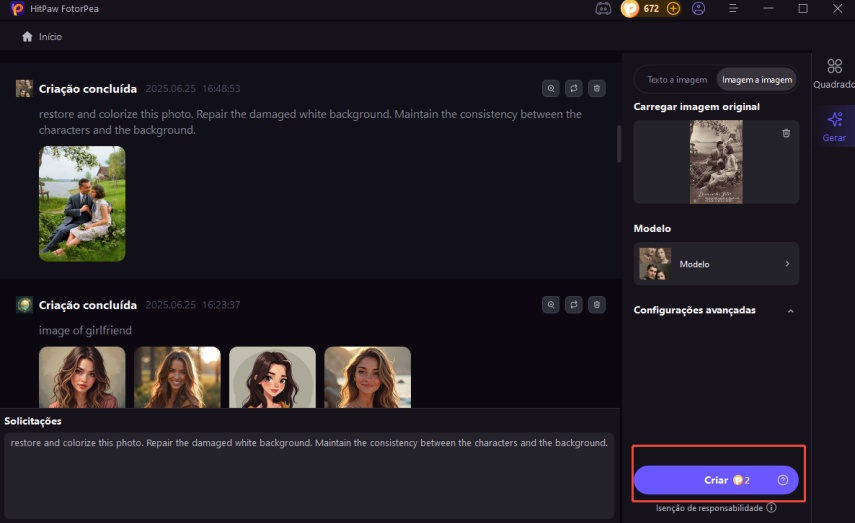The height and width of the screenshot is (523, 855).
Task: Click avatar icon of girlfriend creation
Action: coord(24,305)
